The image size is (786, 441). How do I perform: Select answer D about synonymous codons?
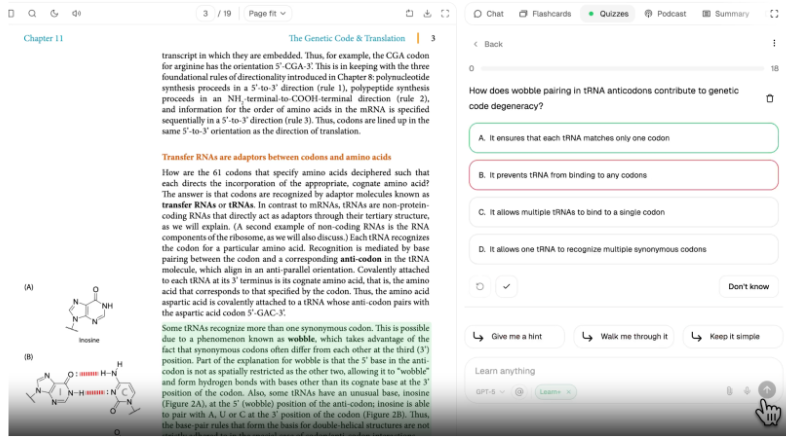pos(622,249)
